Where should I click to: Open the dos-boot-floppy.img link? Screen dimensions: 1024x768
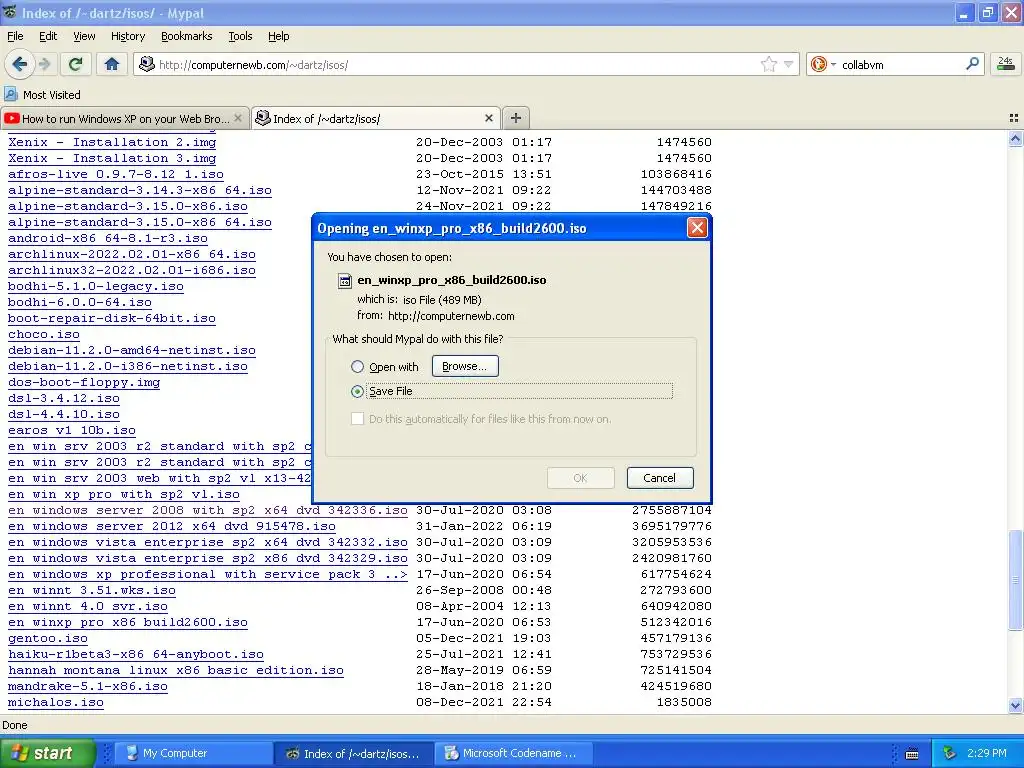tap(84, 383)
